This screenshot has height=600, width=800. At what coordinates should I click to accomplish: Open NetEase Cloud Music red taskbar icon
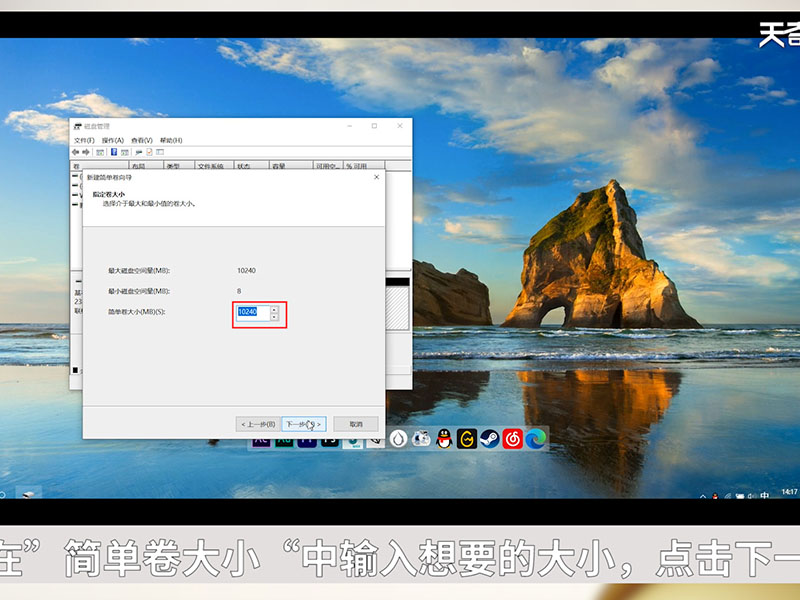513,439
